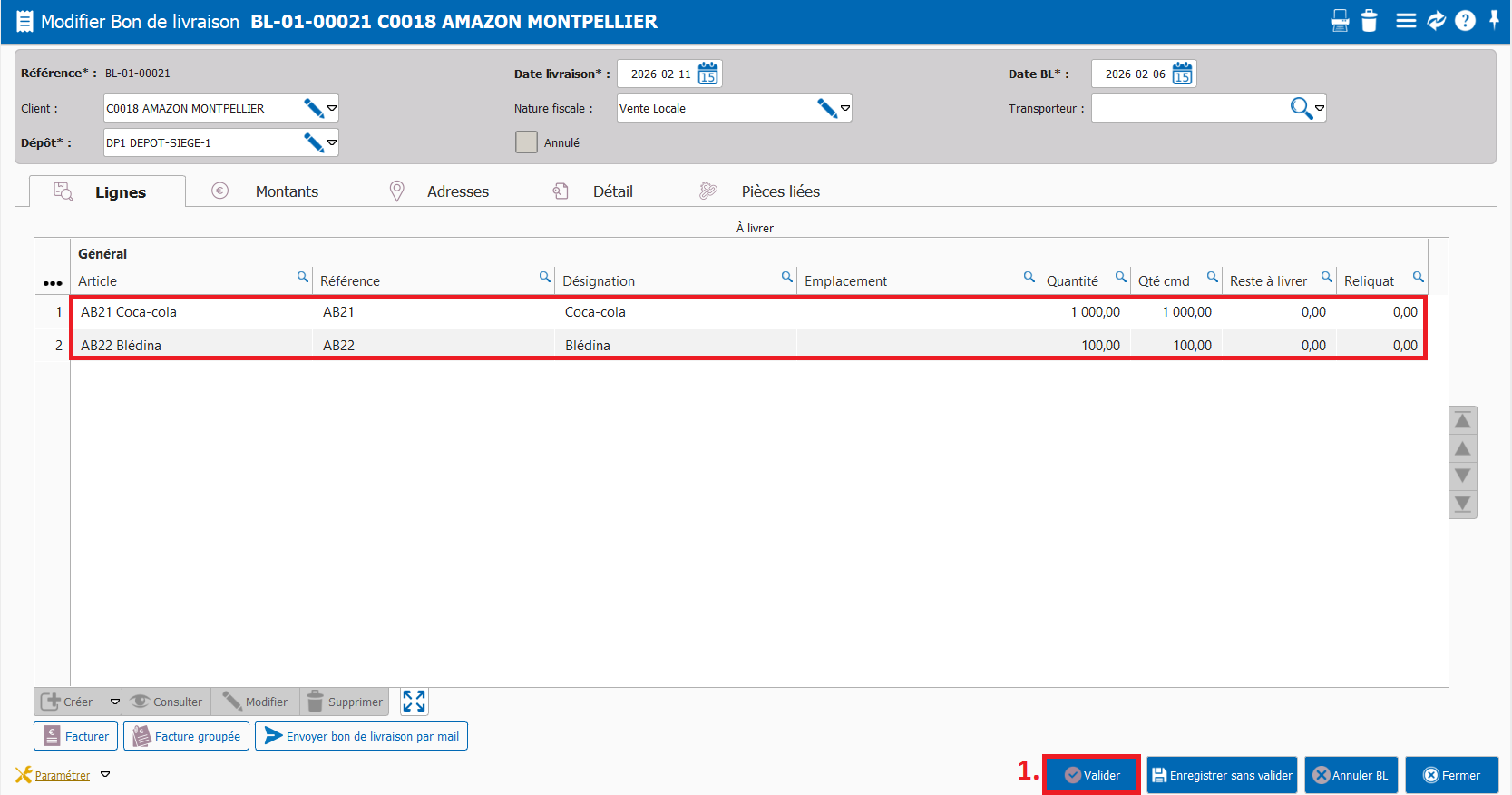Toggle the Annulé checkbox

526,142
